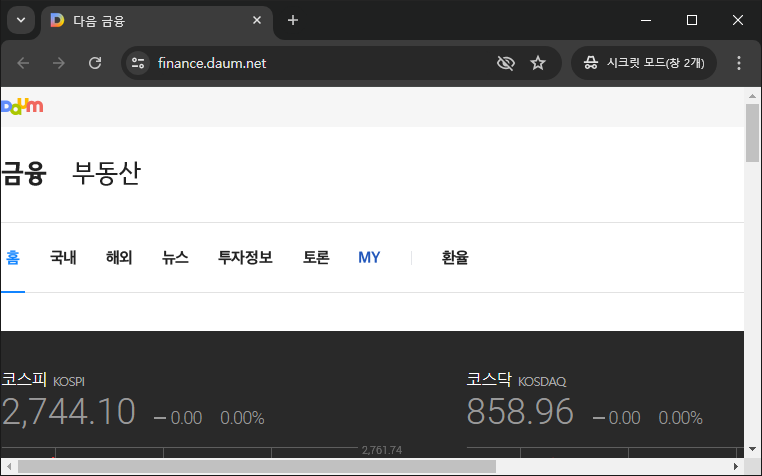
Task: Switch to the 국내 tab
Action: (x=63, y=257)
